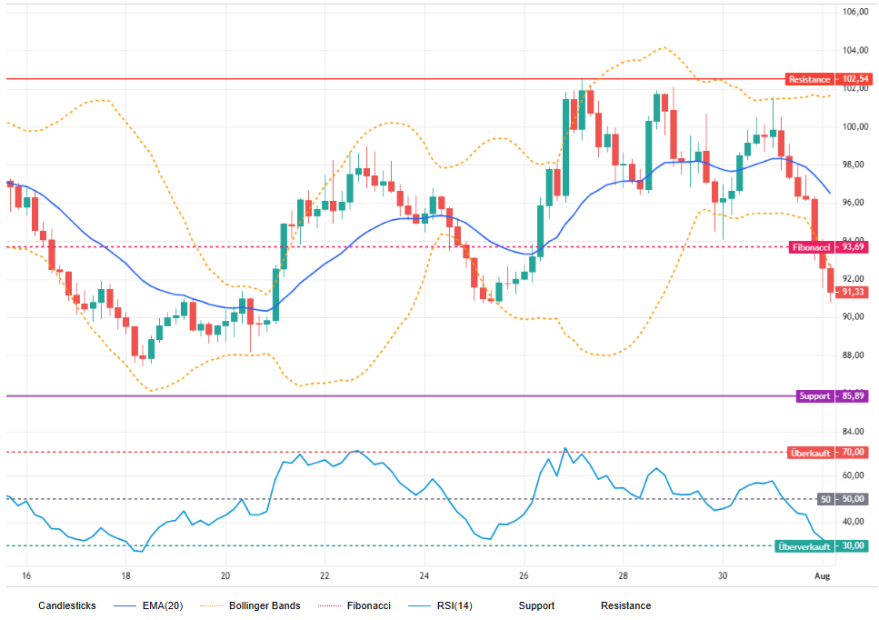
Task: Click the Support 85,89 level label
Action: [x=832, y=396]
